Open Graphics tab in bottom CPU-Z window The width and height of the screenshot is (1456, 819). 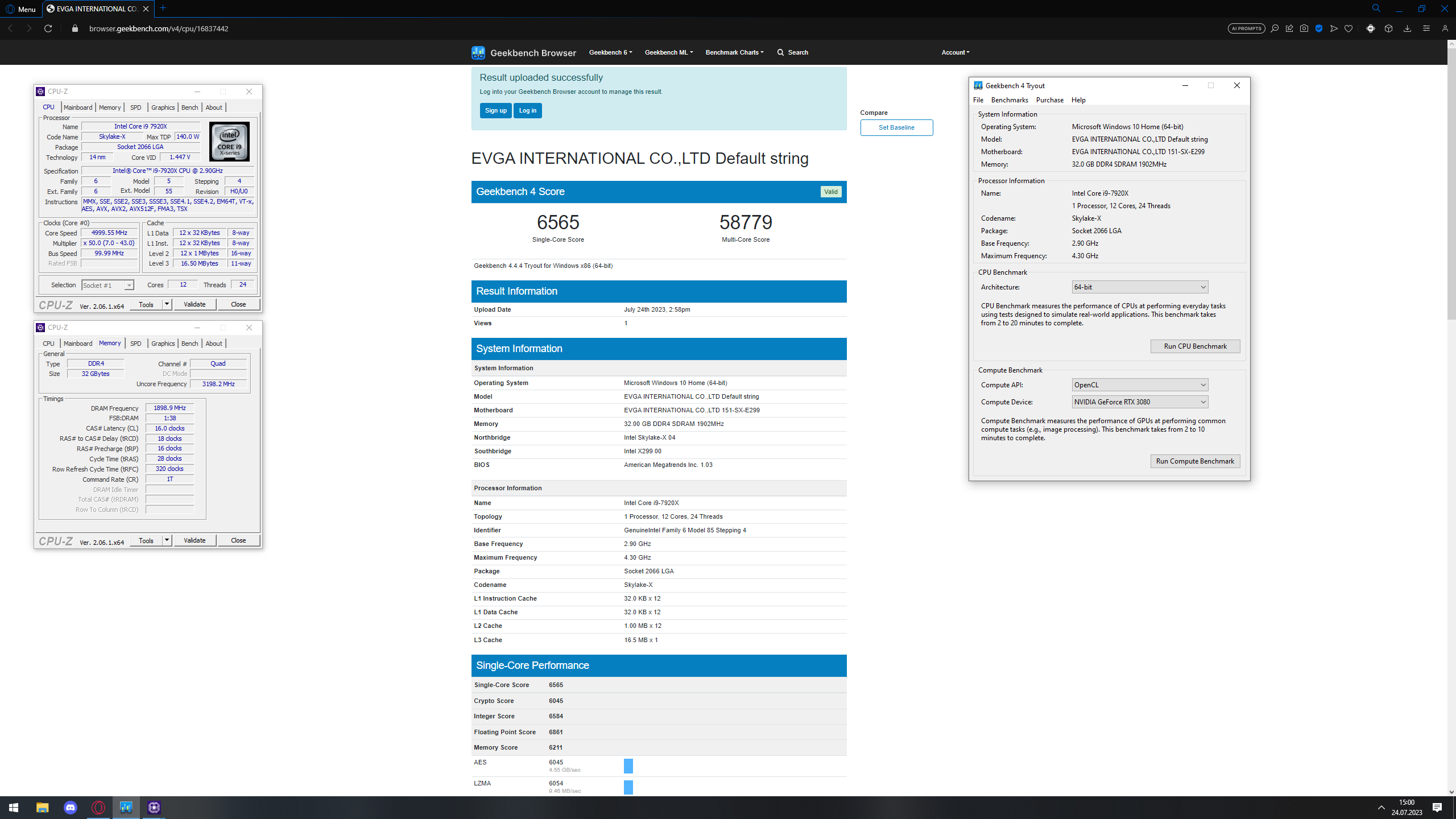point(163,344)
